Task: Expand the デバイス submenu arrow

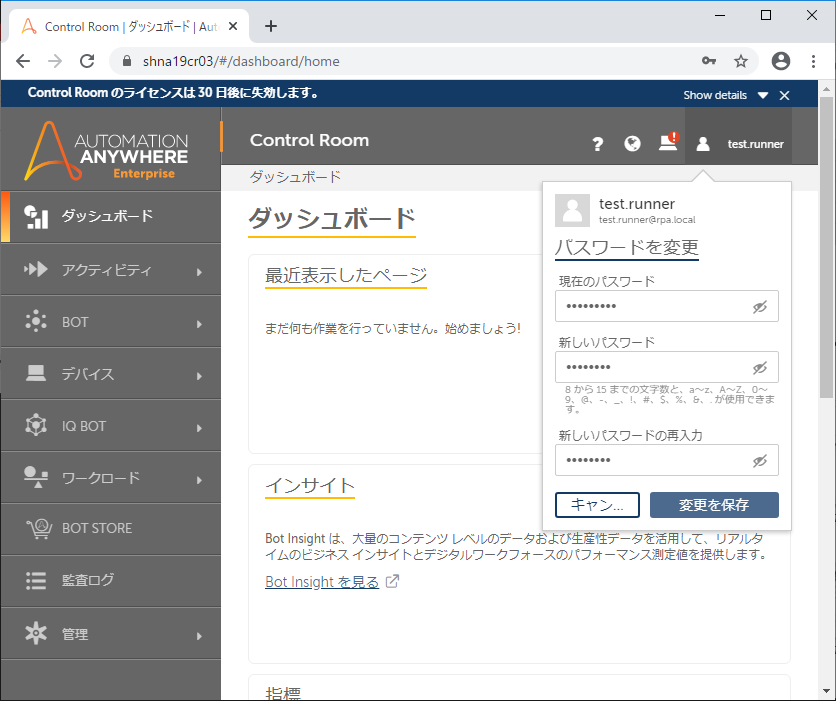Action: click(x=199, y=376)
